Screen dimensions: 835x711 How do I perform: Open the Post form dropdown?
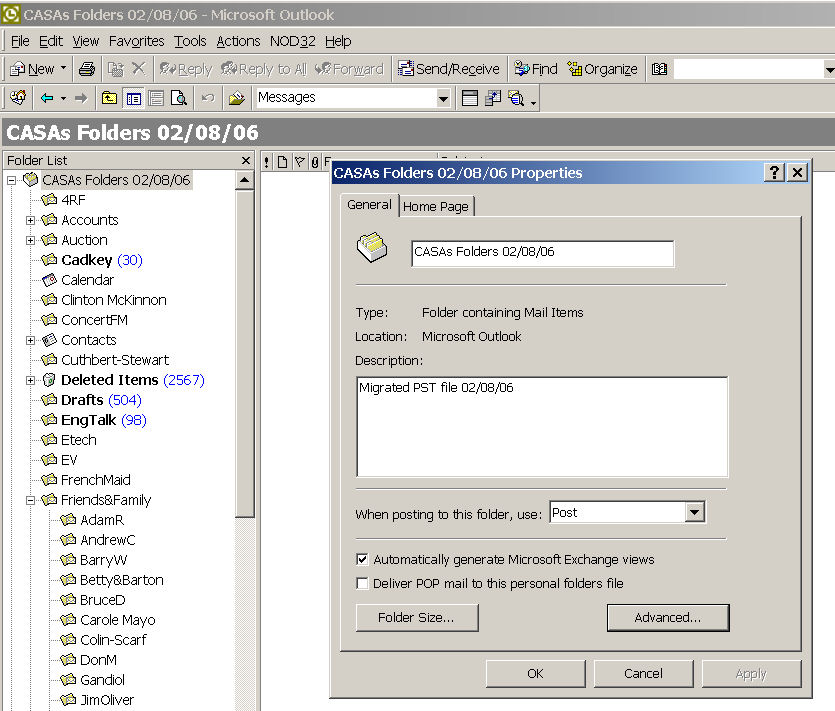coord(694,512)
